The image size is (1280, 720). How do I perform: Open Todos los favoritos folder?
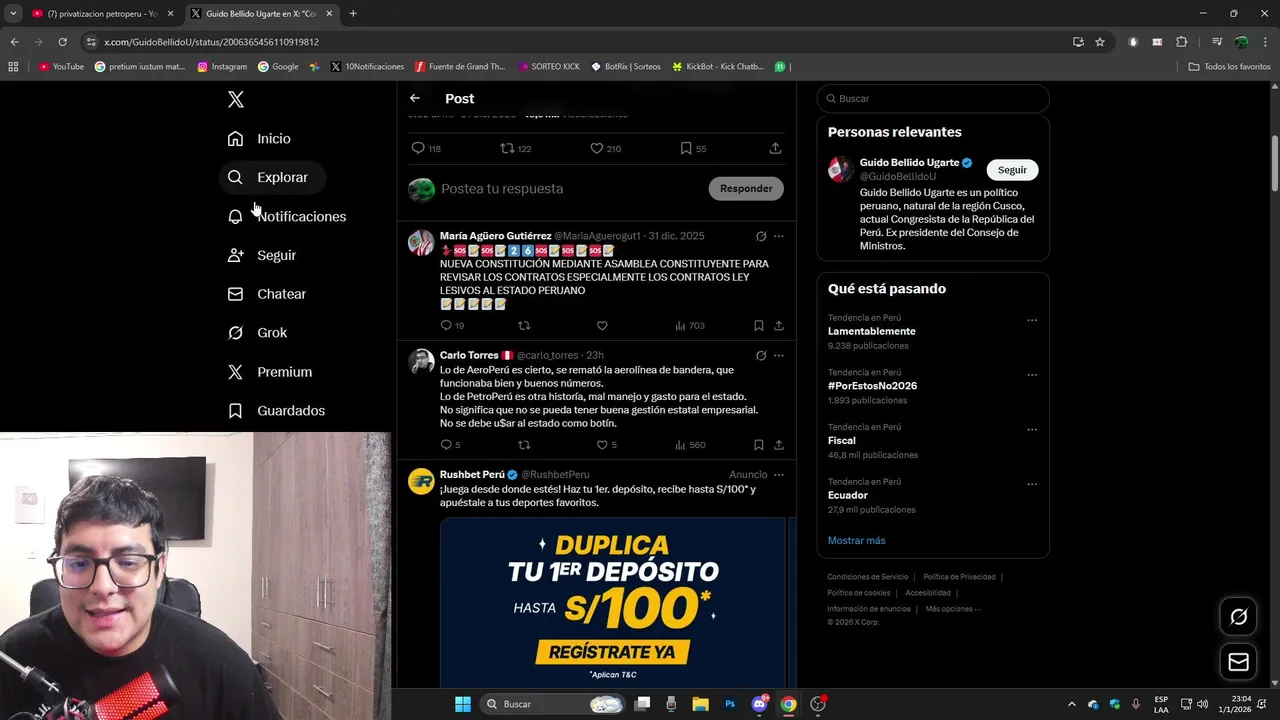(1229, 66)
